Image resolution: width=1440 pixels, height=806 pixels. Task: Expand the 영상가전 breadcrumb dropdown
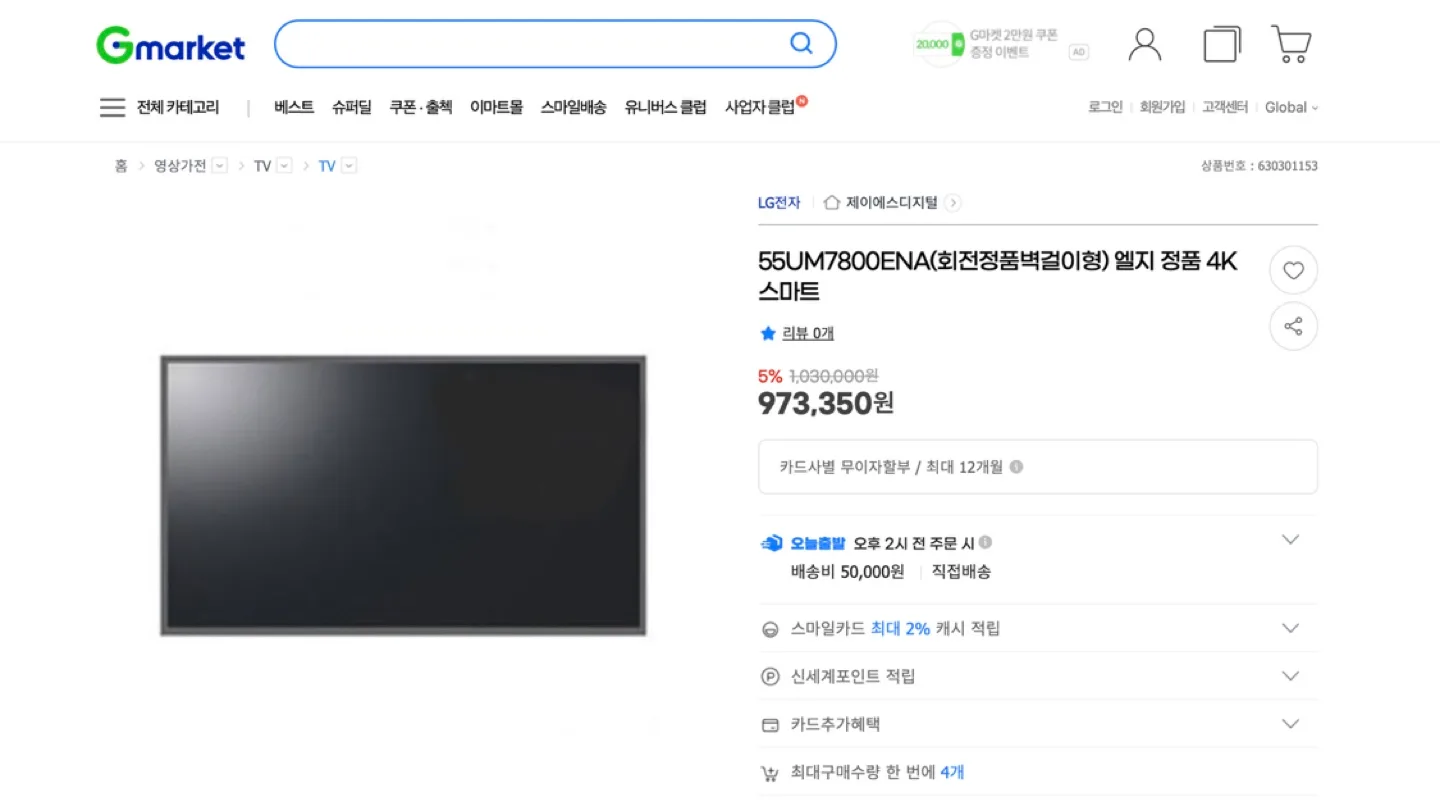tap(220, 166)
